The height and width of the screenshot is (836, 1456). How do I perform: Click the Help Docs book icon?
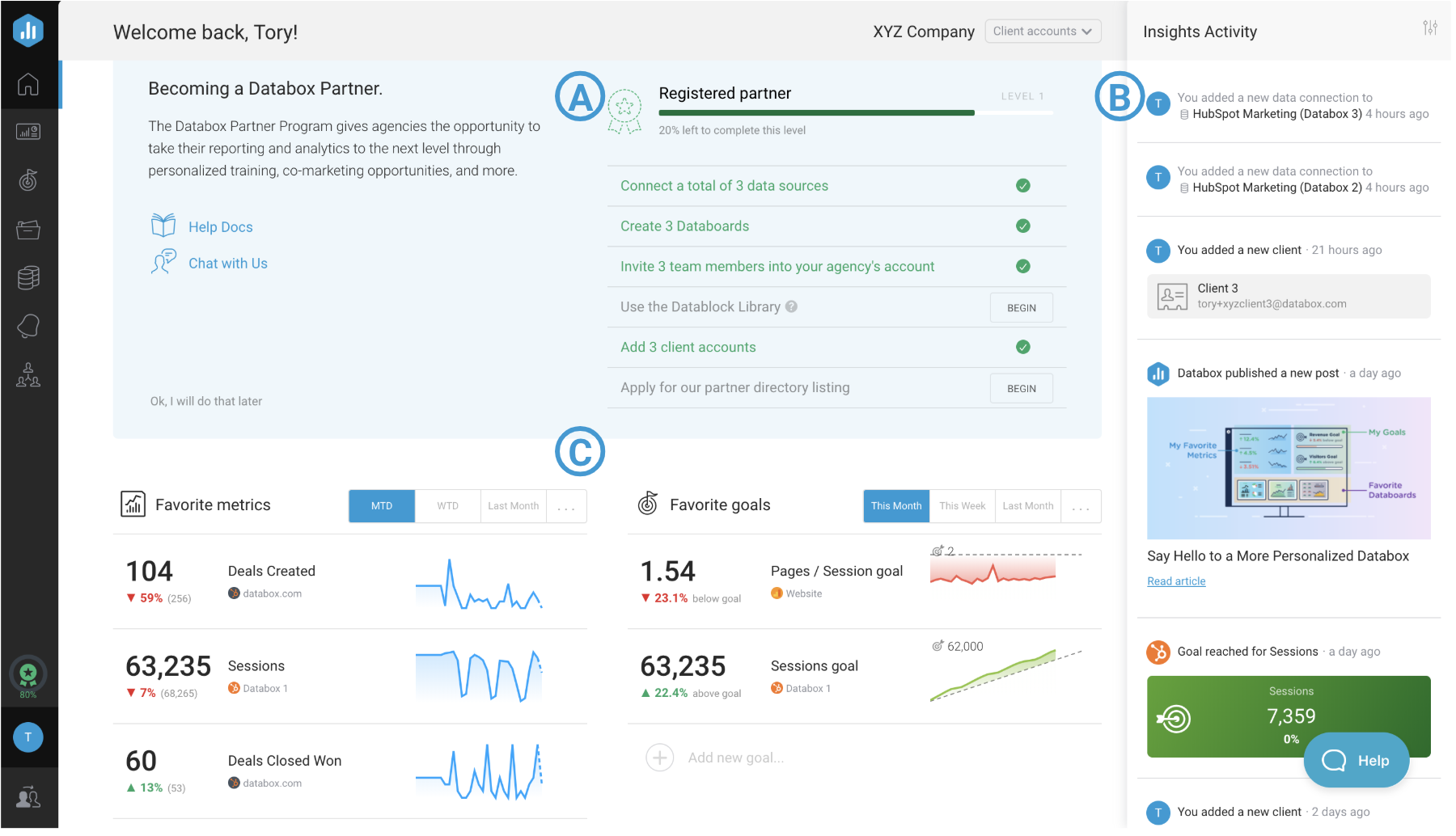tap(163, 226)
